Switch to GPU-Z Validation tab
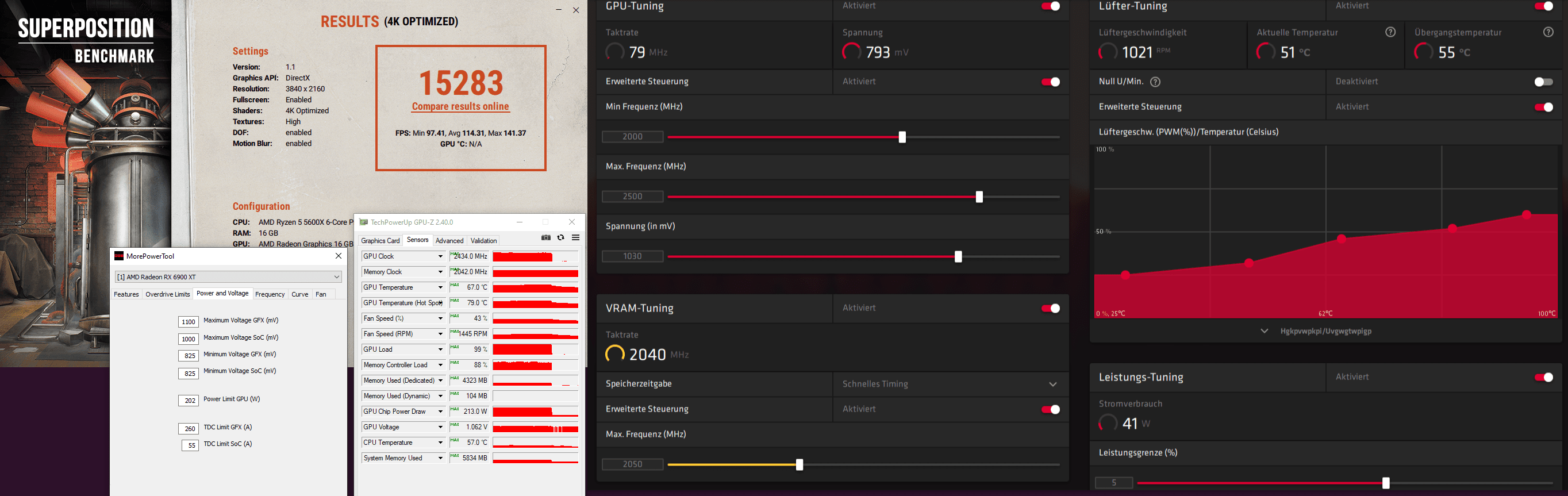This screenshot has width=1568, height=496. (483, 241)
